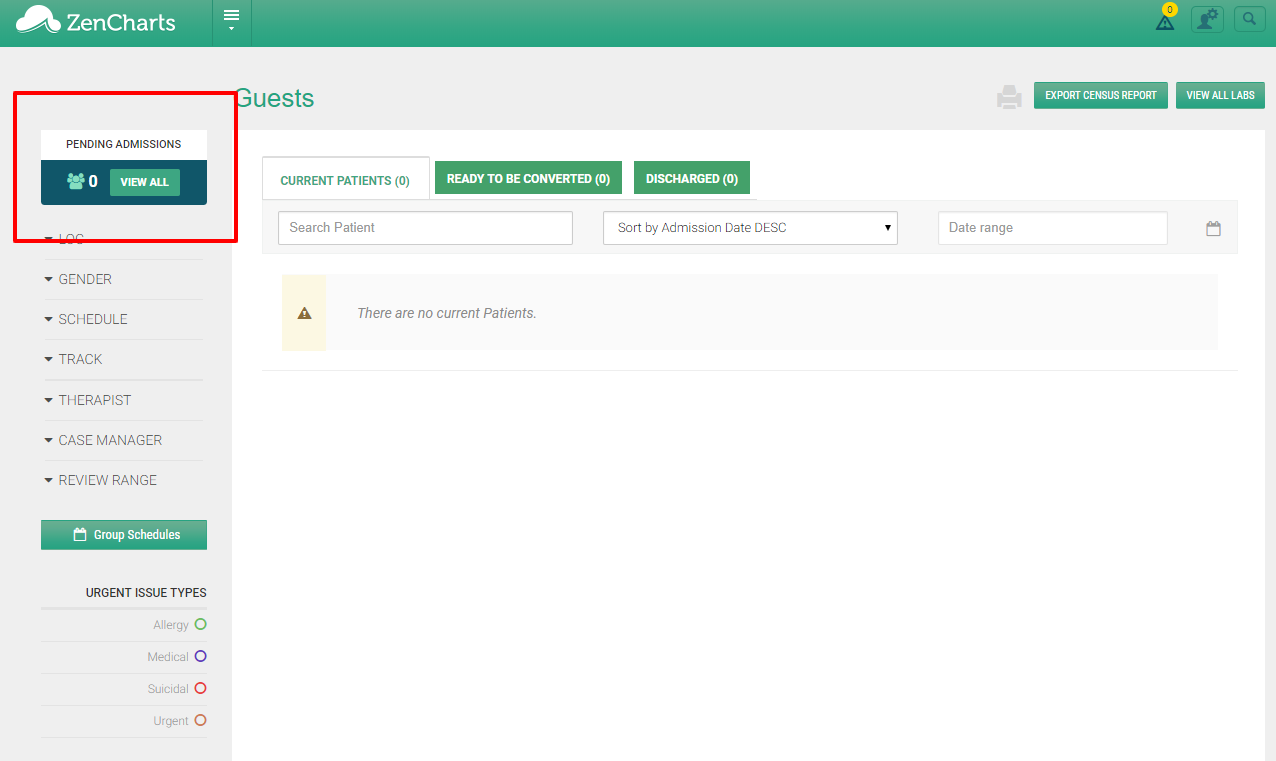Click the pending admissions people icon

[75, 181]
